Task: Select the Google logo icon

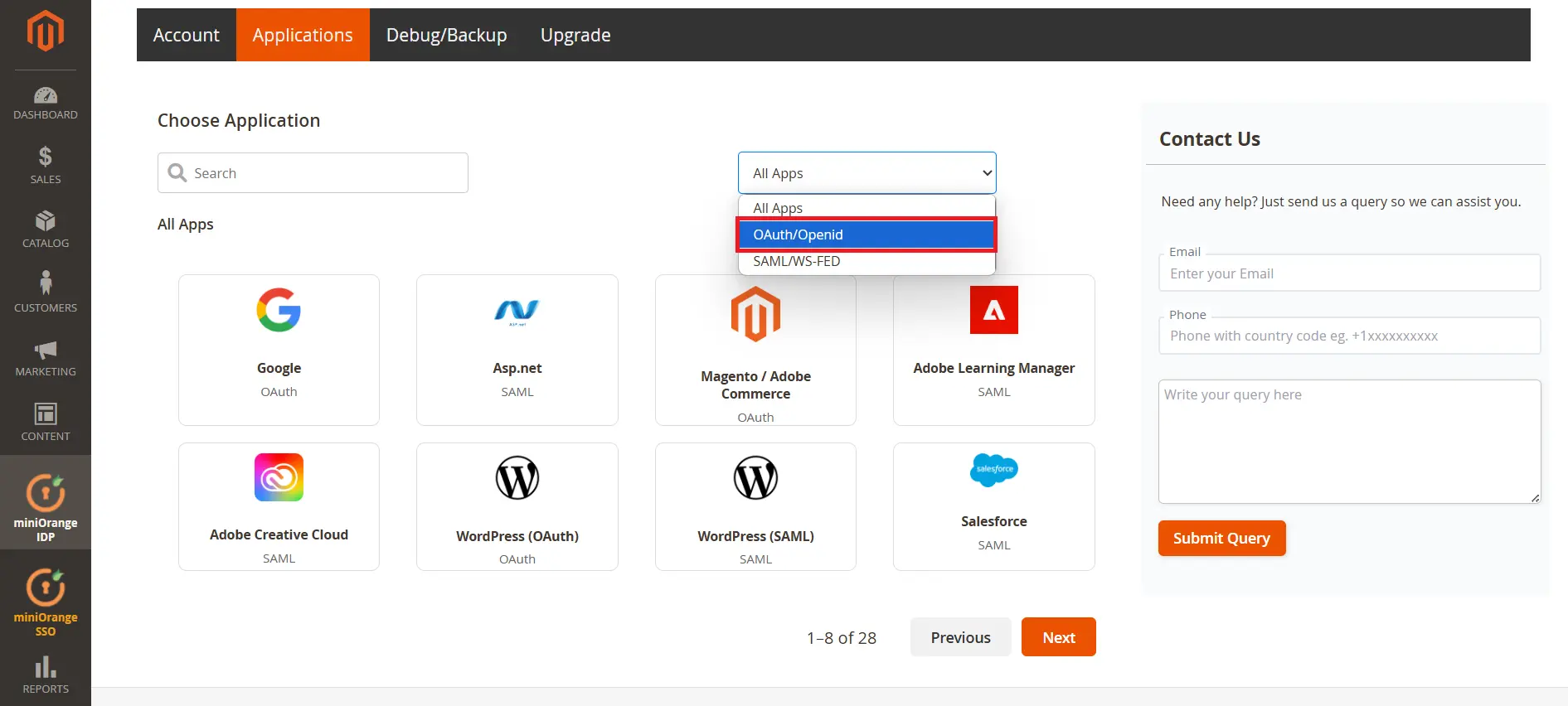Action: pos(279,310)
